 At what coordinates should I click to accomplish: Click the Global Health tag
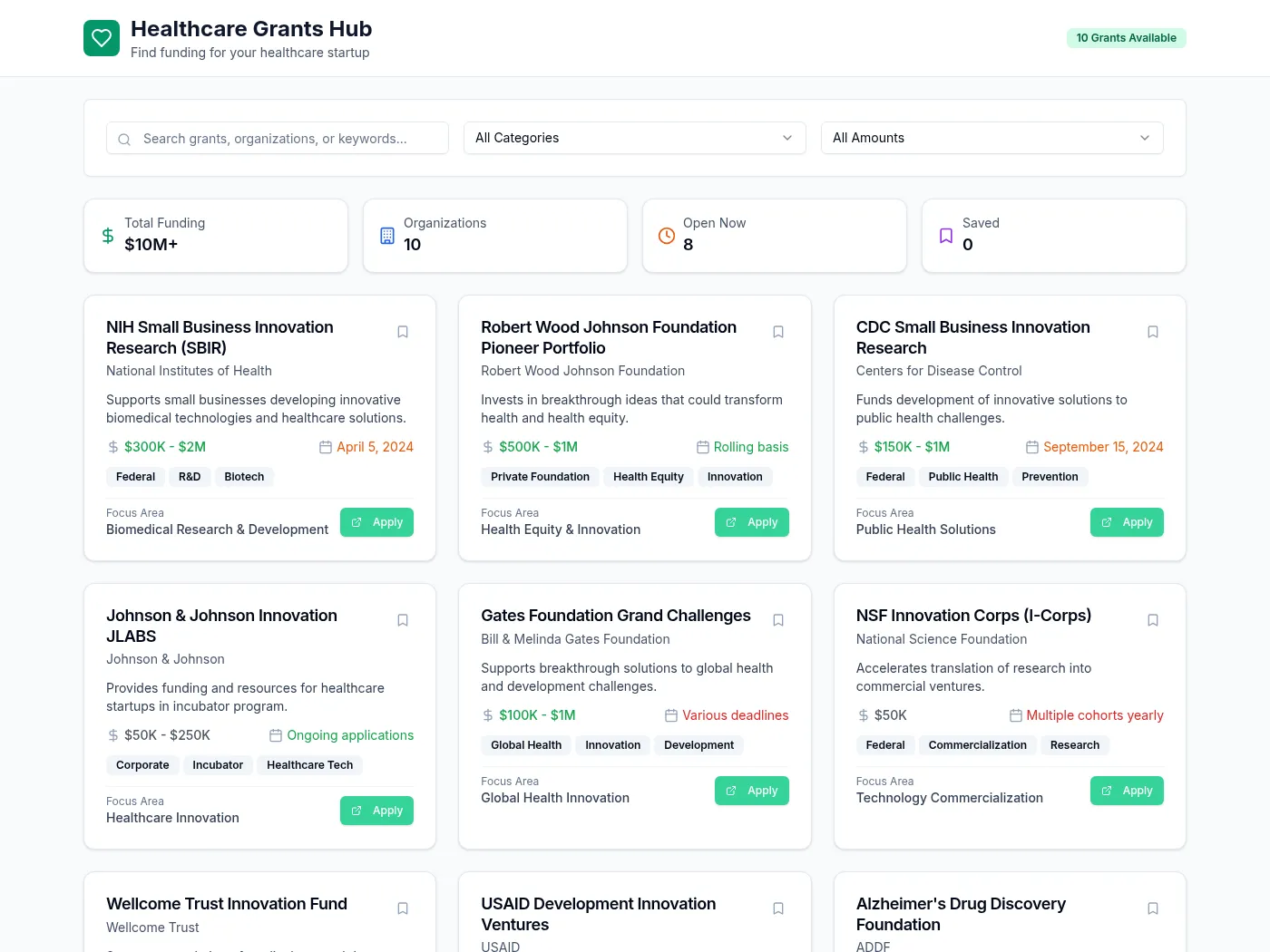[x=526, y=745]
